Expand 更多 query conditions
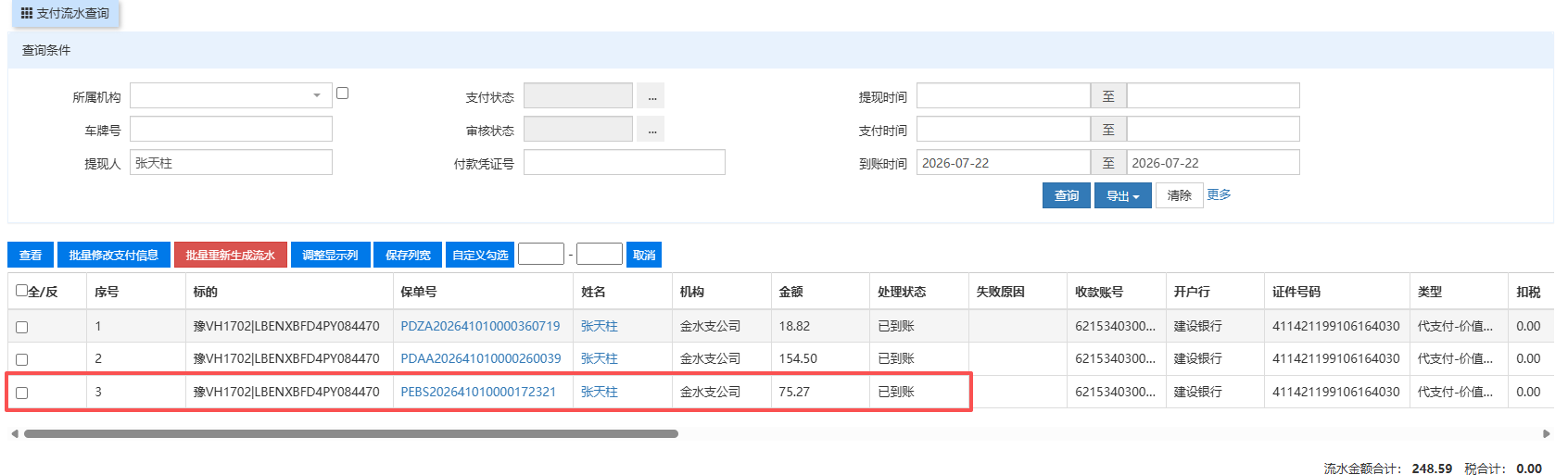Viewport: 1568px width, 475px height. [x=1219, y=194]
